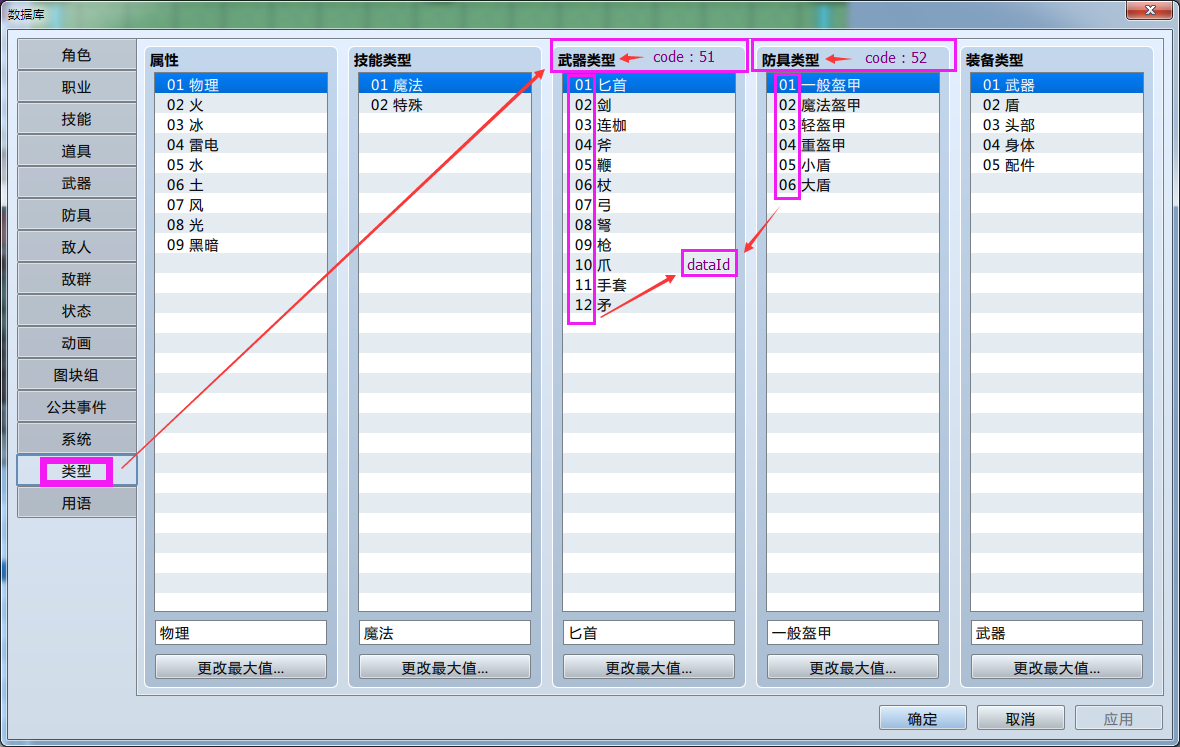Select attribute row 07 风
The image size is (1180, 747).
241,205
